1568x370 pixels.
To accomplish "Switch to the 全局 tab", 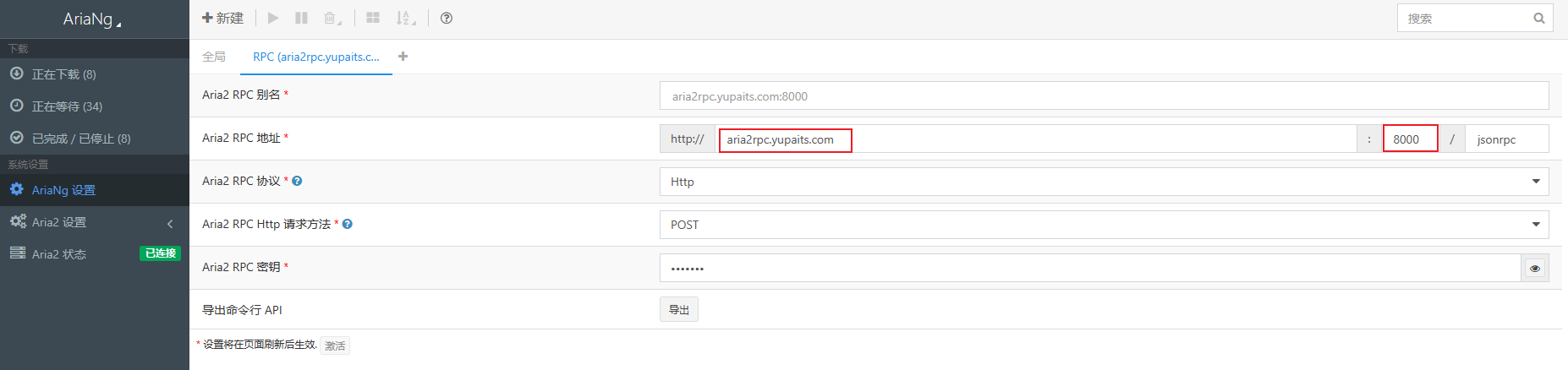I will tap(214, 57).
